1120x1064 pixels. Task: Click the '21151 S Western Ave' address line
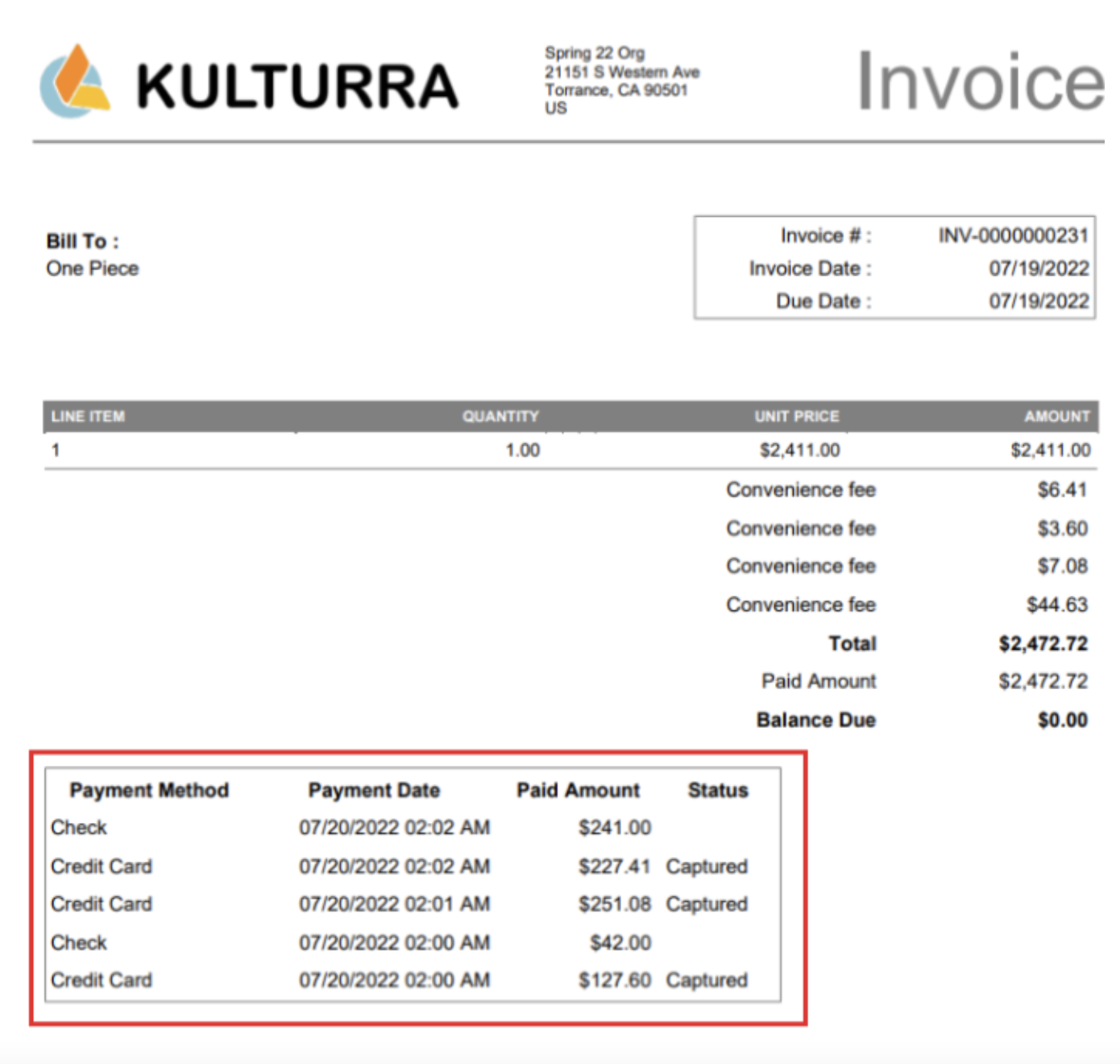pos(622,72)
